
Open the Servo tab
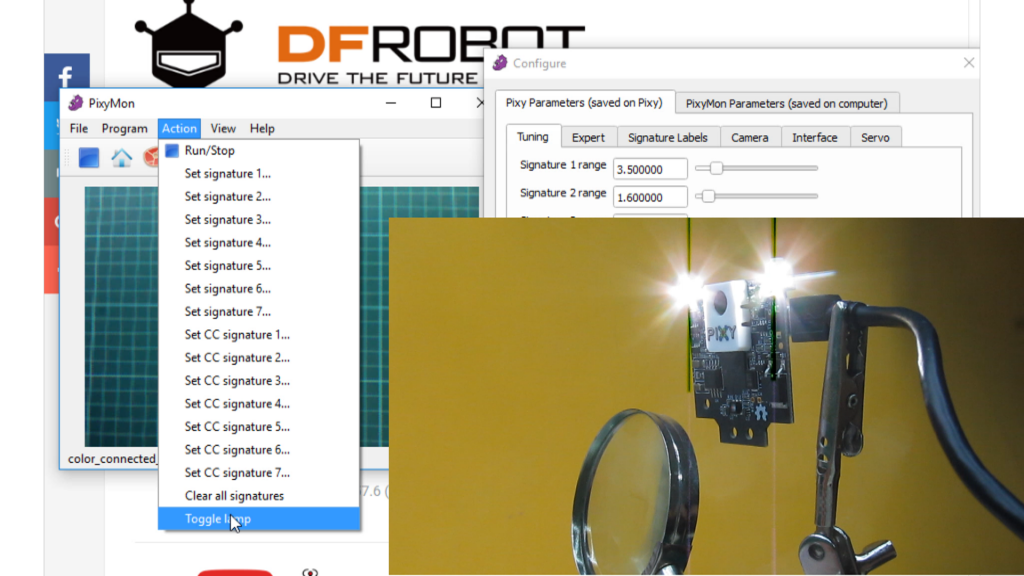(x=875, y=137)
